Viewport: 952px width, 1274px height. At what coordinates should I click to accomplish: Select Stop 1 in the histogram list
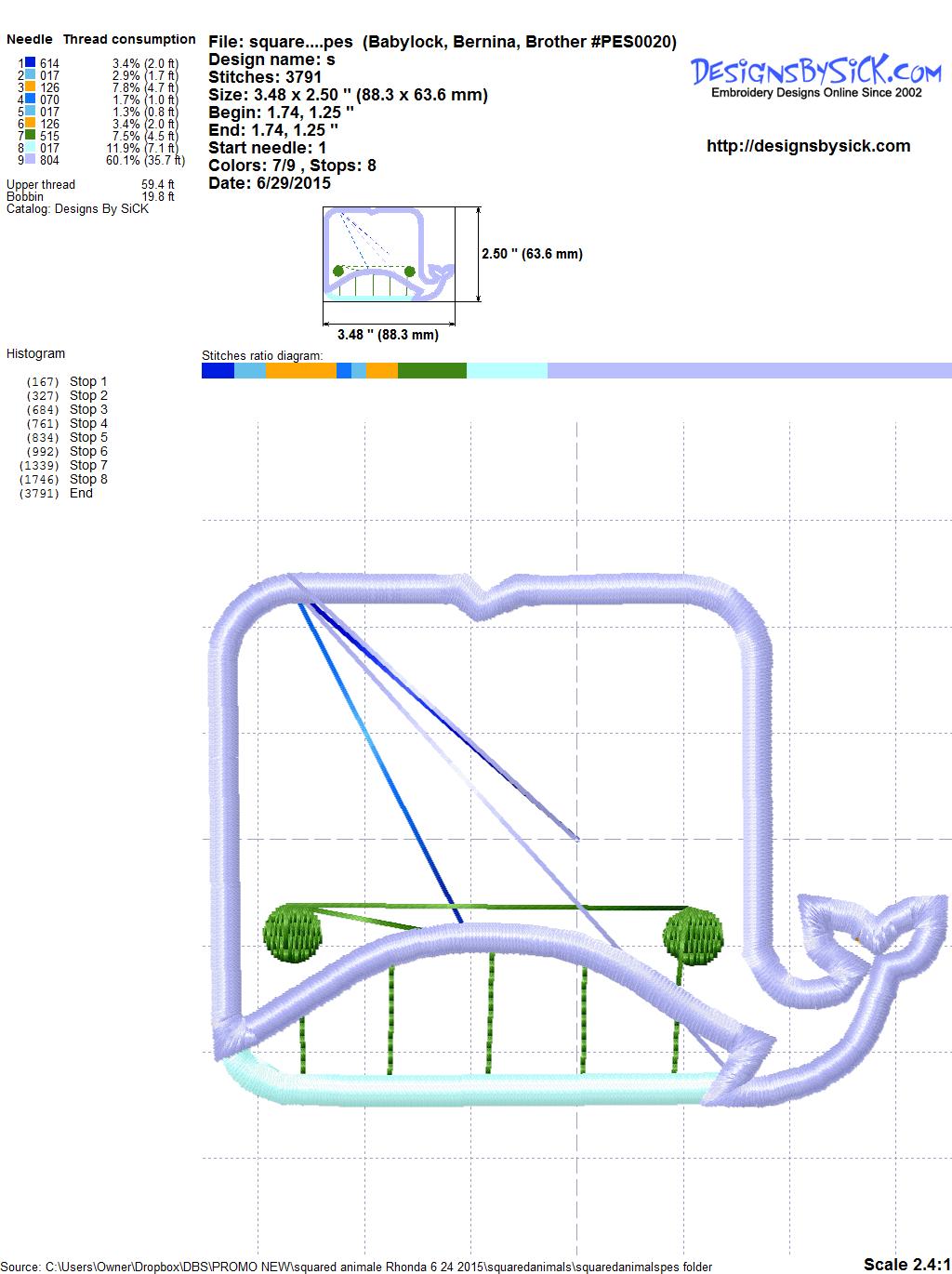tap(88, 381)
